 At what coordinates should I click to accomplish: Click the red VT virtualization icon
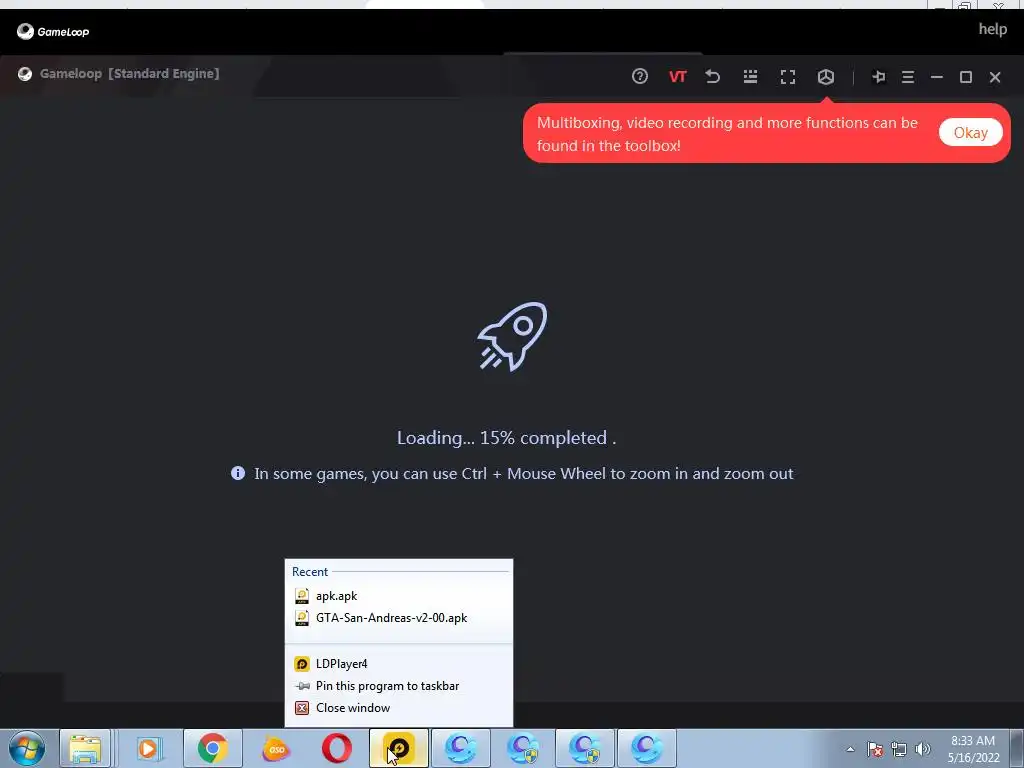[677, 77]
